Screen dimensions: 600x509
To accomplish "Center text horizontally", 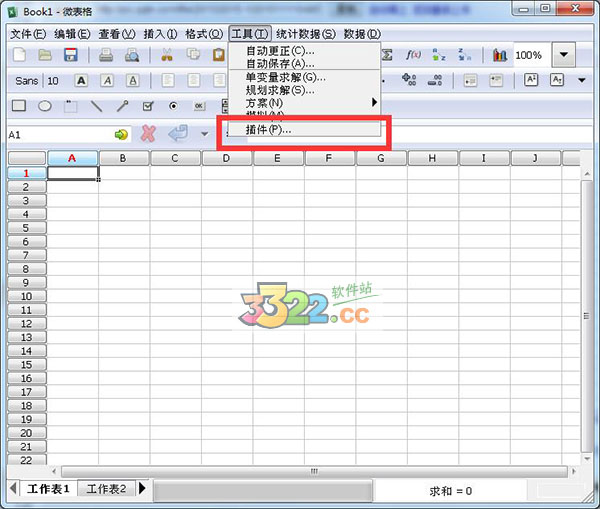I will [x=194, y=81].
